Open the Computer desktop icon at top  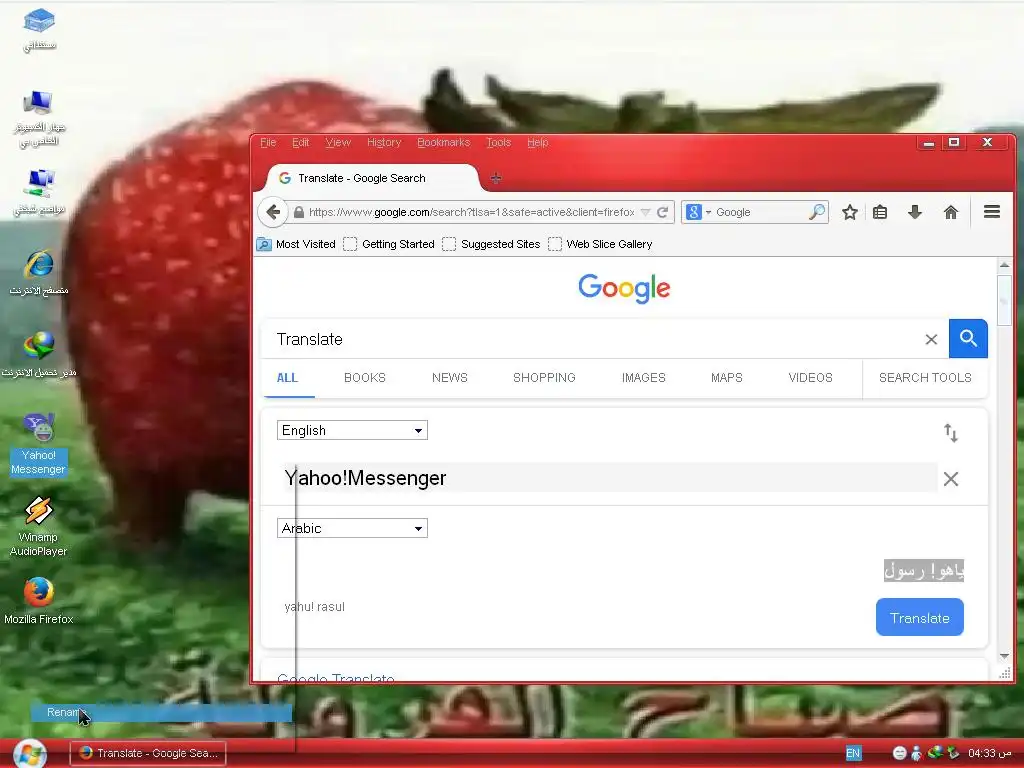(39, 29)
